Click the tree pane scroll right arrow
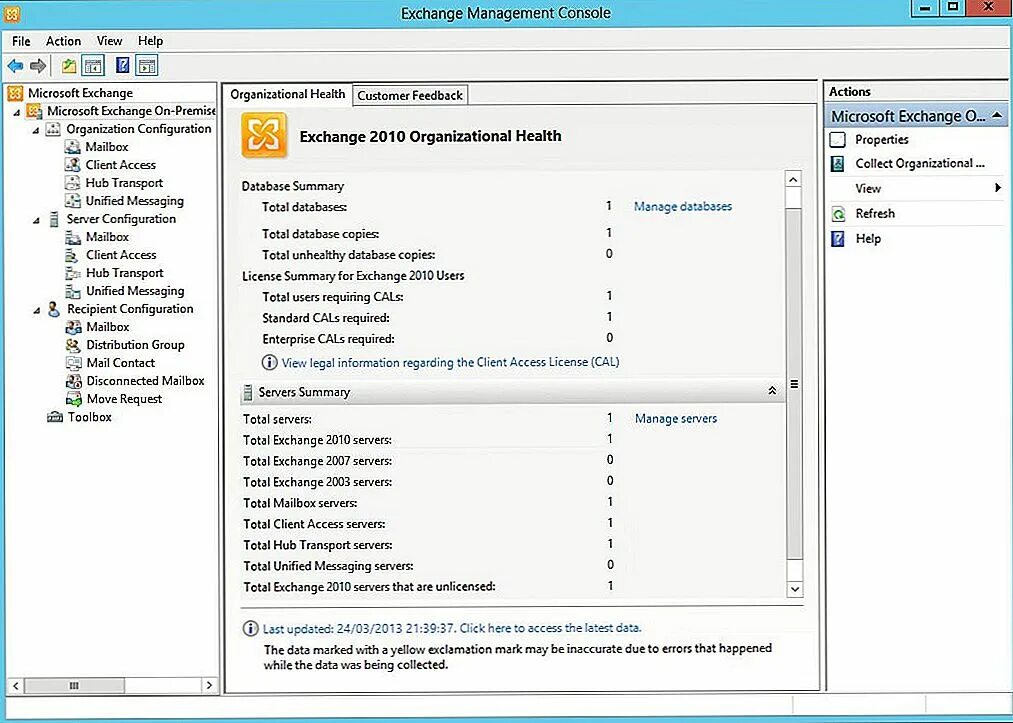The width and height of the screenshot is (1013, 723). pos(209,685)
